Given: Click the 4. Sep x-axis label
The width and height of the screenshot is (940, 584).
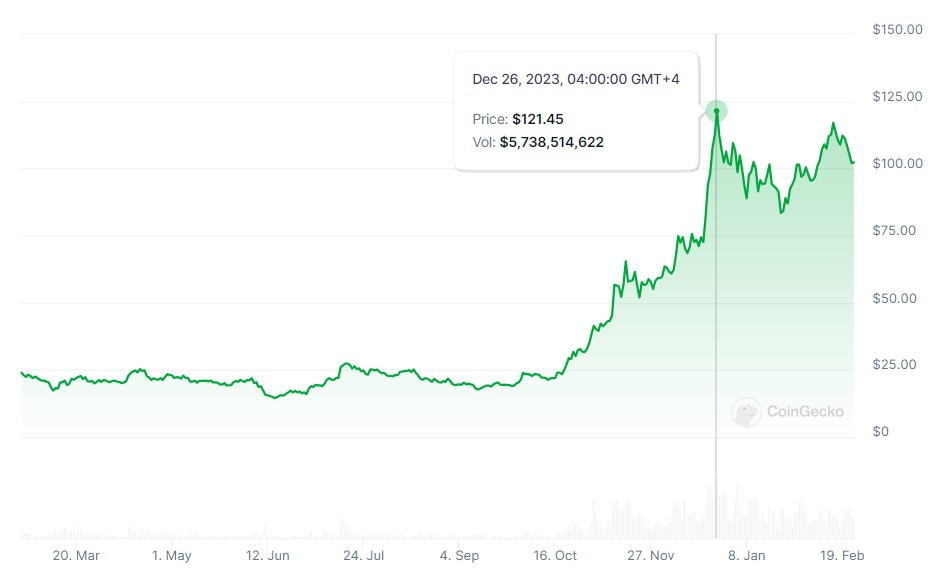Looking at the screenshot, I should coord(459,556).
